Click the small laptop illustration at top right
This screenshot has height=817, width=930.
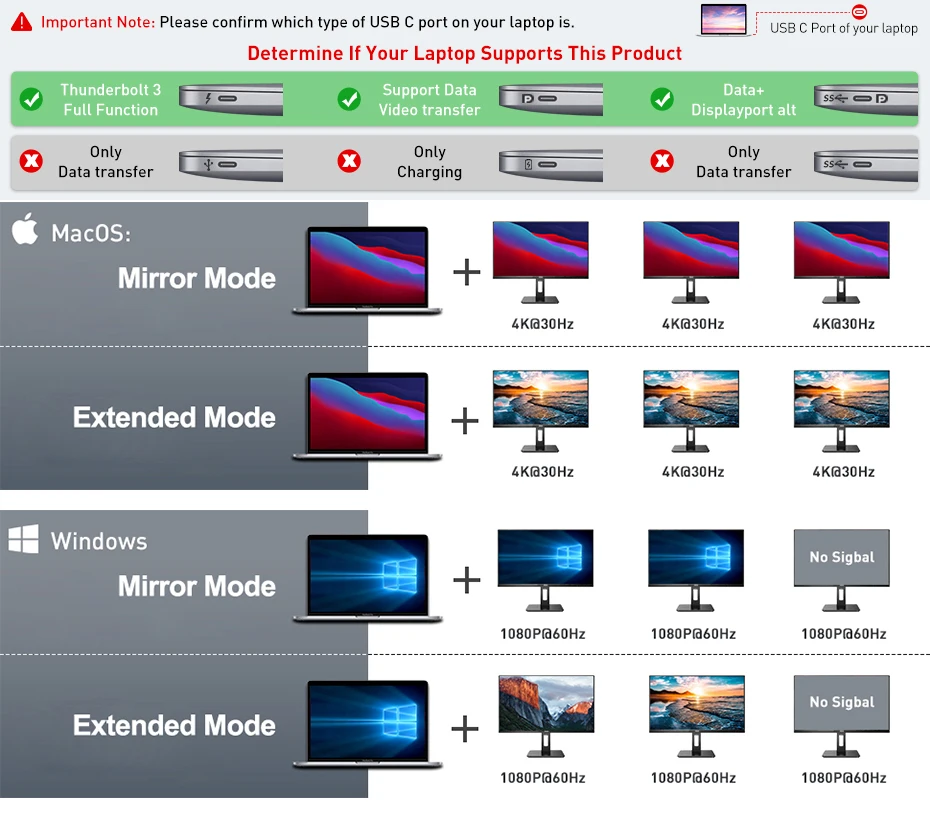[x=723, y=22]
